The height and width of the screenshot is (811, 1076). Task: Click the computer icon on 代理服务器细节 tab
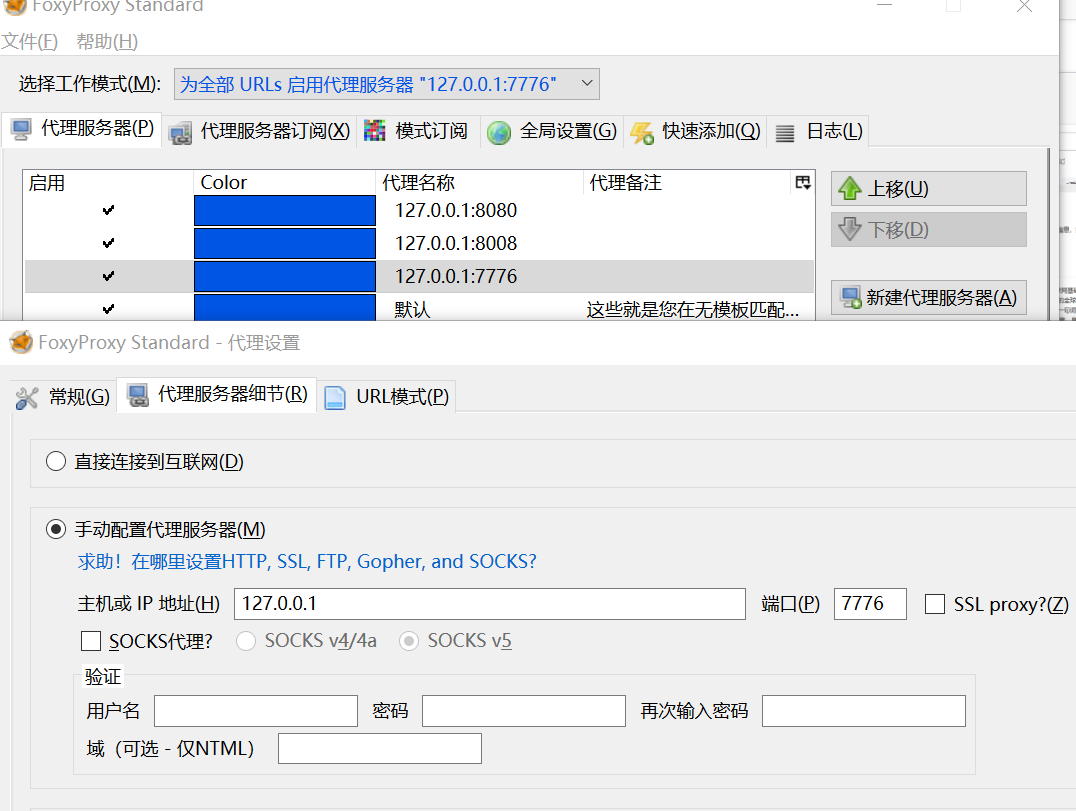138,395
